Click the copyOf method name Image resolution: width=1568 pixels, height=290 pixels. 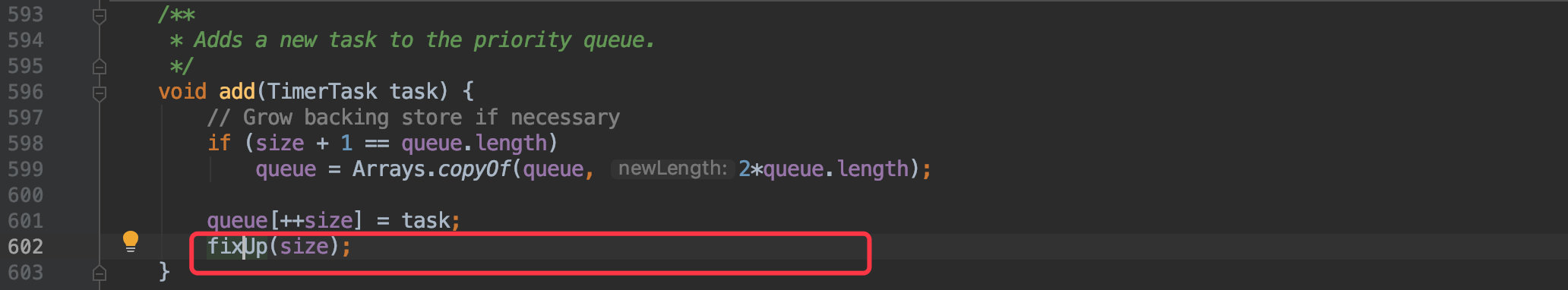pos(474,169)
